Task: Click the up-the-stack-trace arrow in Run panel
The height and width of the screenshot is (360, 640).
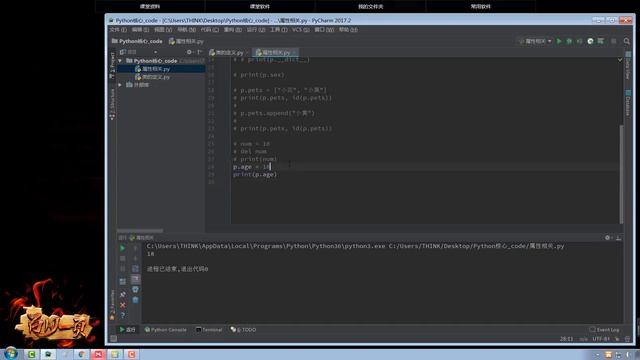Action: click(x=136, y=248)
